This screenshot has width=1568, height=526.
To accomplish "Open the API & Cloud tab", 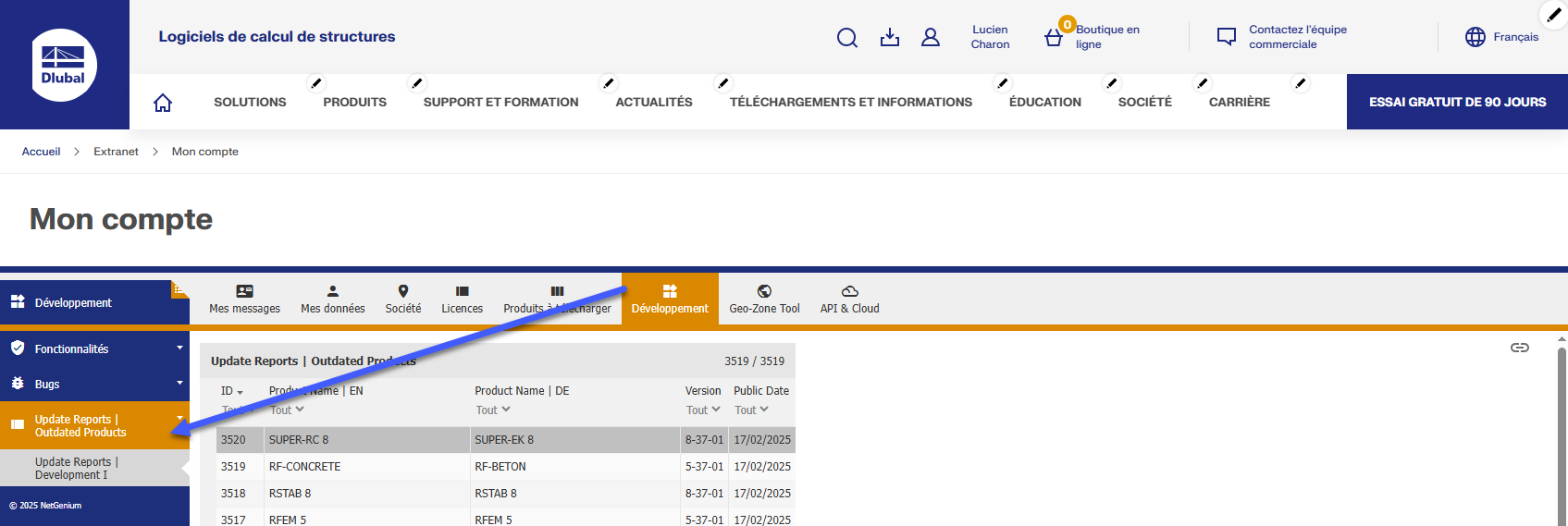I will click(x=850, y=300).
